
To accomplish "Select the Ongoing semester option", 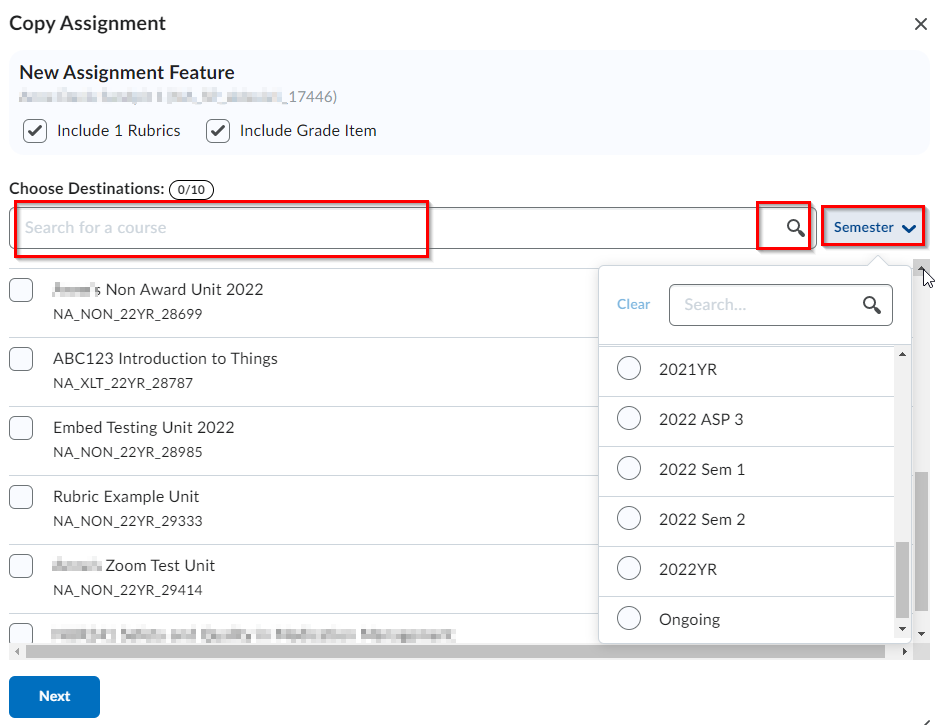I will (629, 618).
